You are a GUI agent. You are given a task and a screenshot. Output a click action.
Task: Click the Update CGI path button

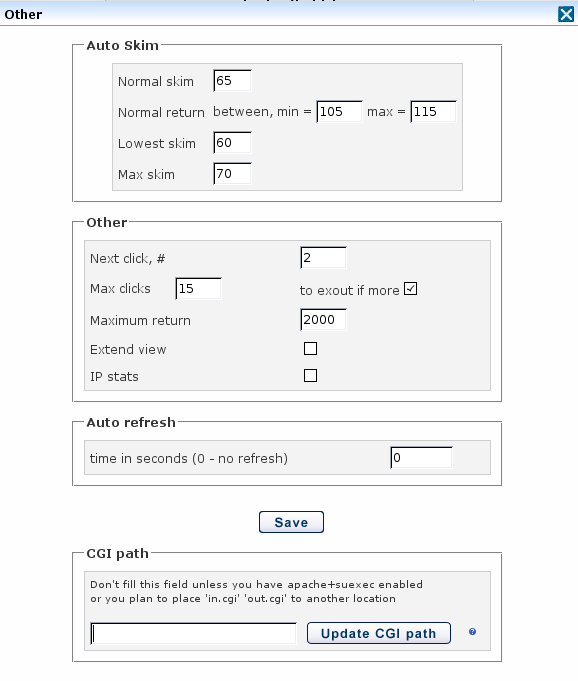(379, 633)
